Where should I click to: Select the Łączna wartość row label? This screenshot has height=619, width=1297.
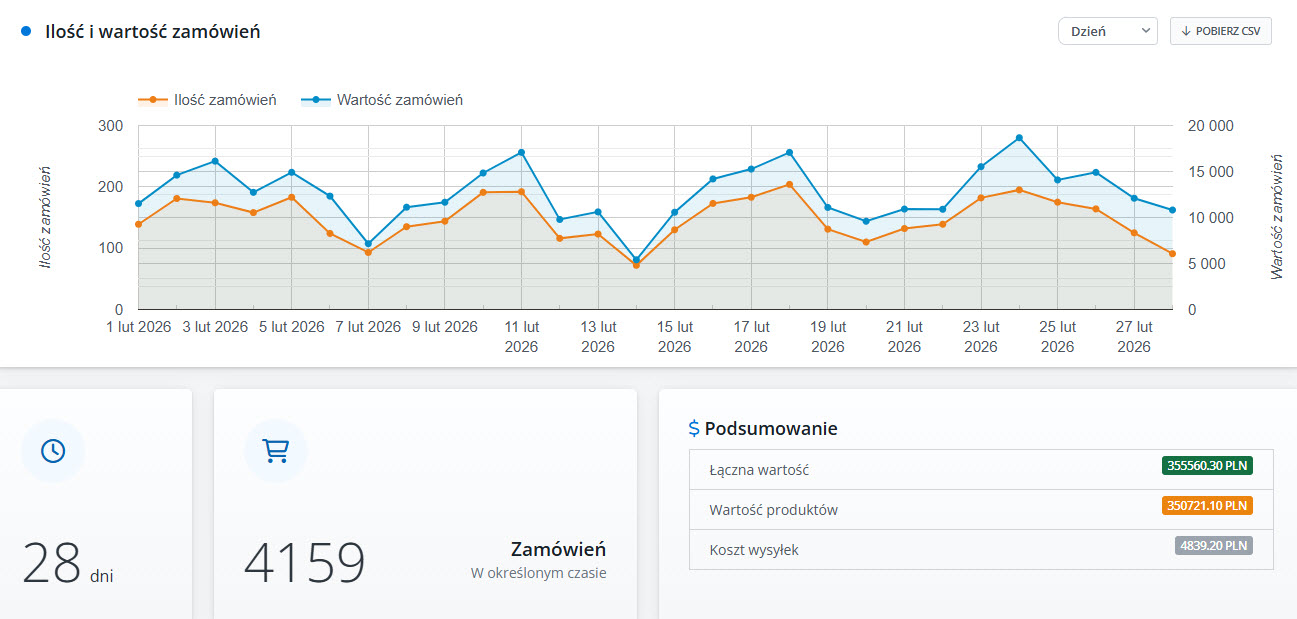759,469
